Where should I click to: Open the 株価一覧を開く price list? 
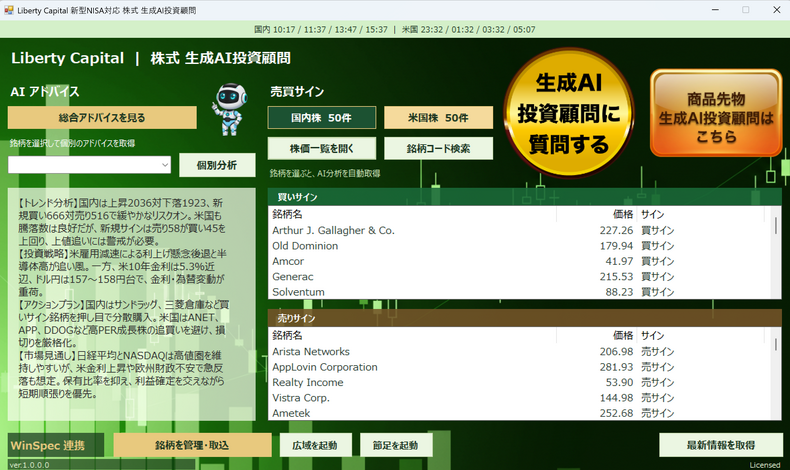[321, 148]
